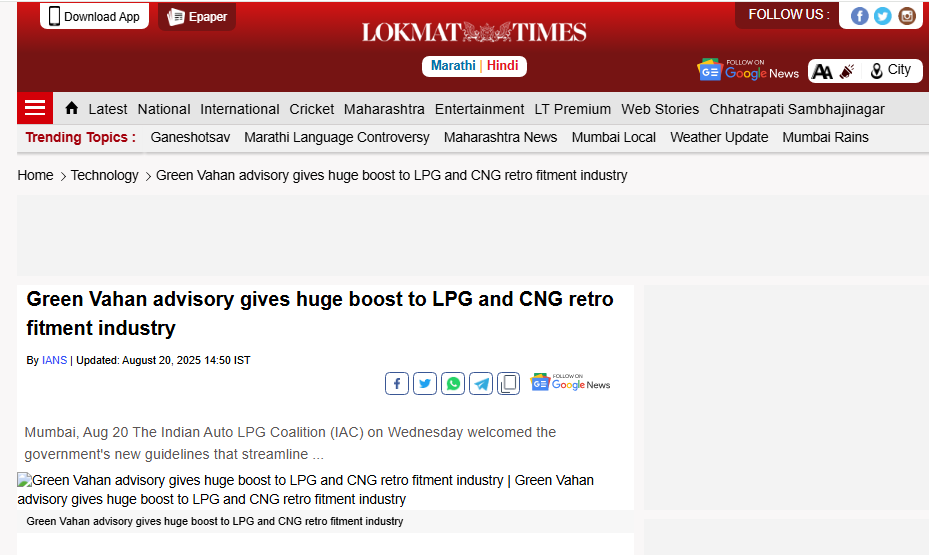Viewport: 929px width, 555px height.
Task: Open the Maharashtra navigation menu
Action: [x=384, y=109]
